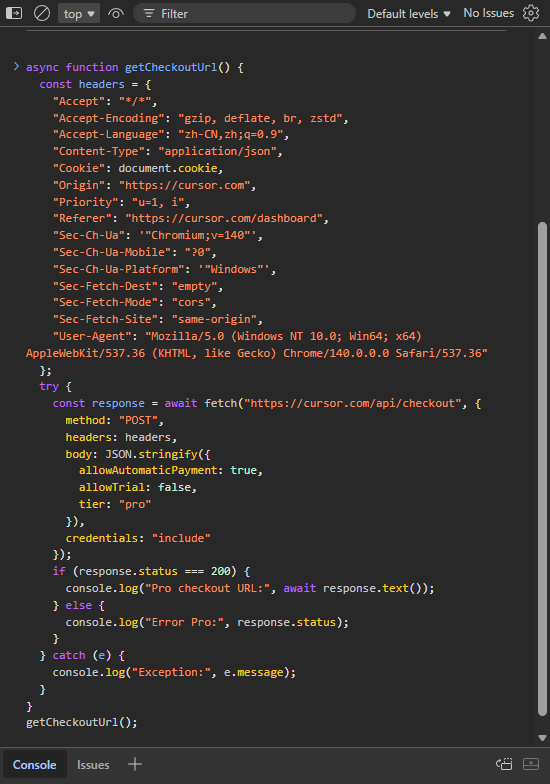Click the "Error Pro:" string
Image resolution: width=550 pixels, height=784 pixels.
pyautogui.click(x=184, y=622)
